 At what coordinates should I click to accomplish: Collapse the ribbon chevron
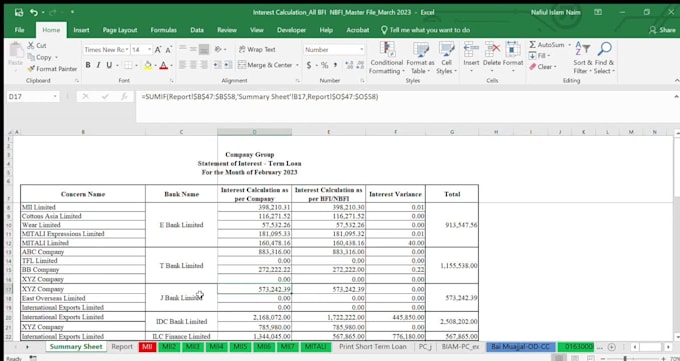pyautogui.click(x=677, y=81)
